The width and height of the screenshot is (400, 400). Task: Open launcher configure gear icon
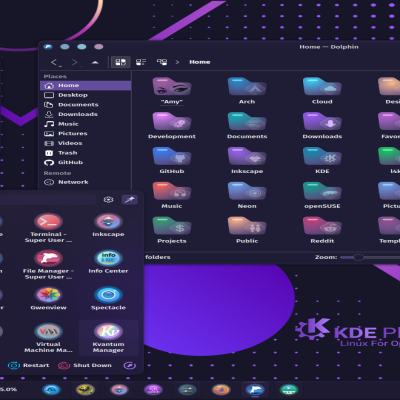108,200
